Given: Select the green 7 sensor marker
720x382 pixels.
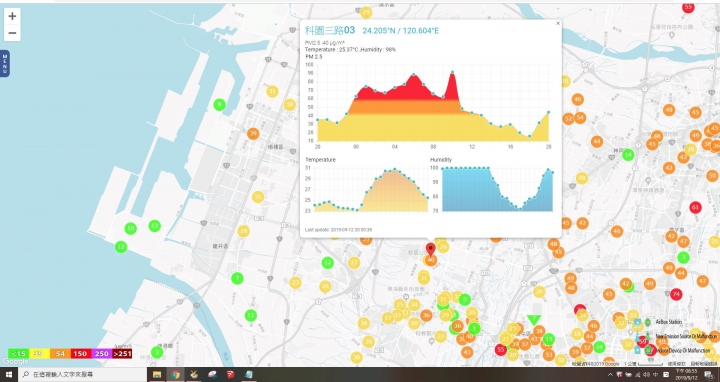Looking at the screenshot, I should click(x=237, y=278).
